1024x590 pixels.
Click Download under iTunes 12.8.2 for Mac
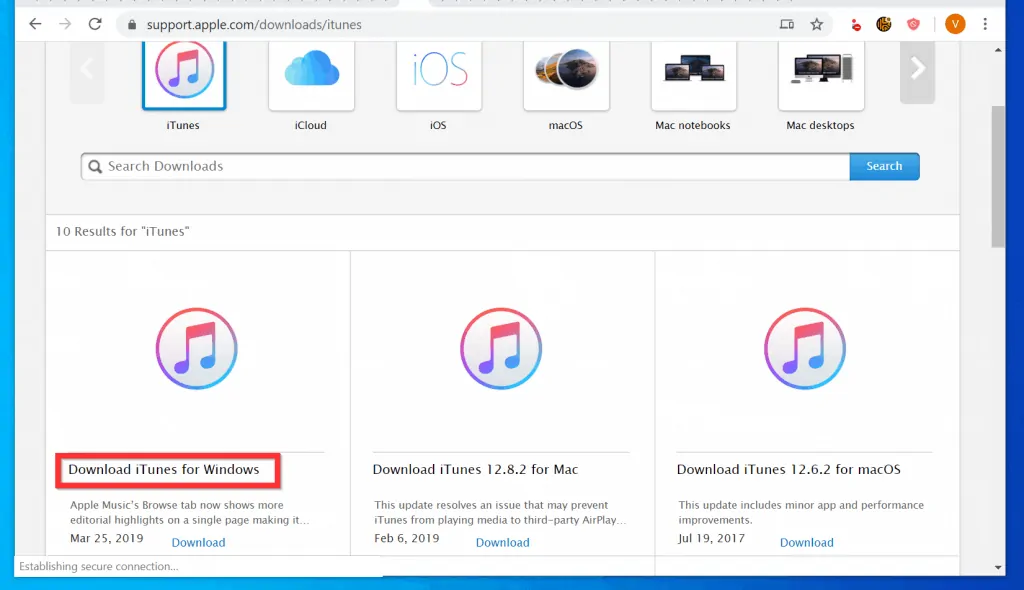pyautogui.click(x=502, y=542)
